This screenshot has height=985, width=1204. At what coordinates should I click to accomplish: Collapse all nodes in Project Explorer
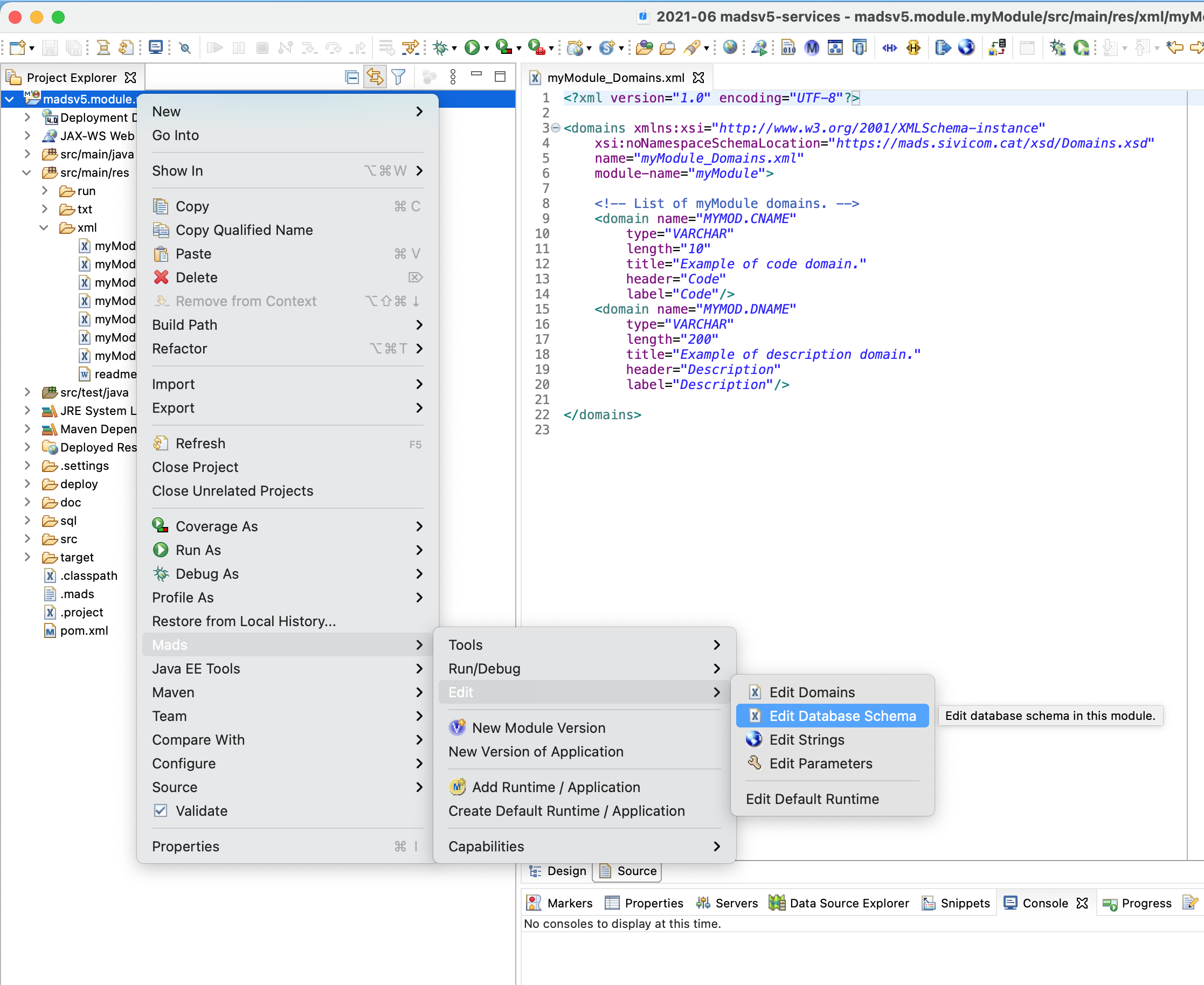pos(351,76)
